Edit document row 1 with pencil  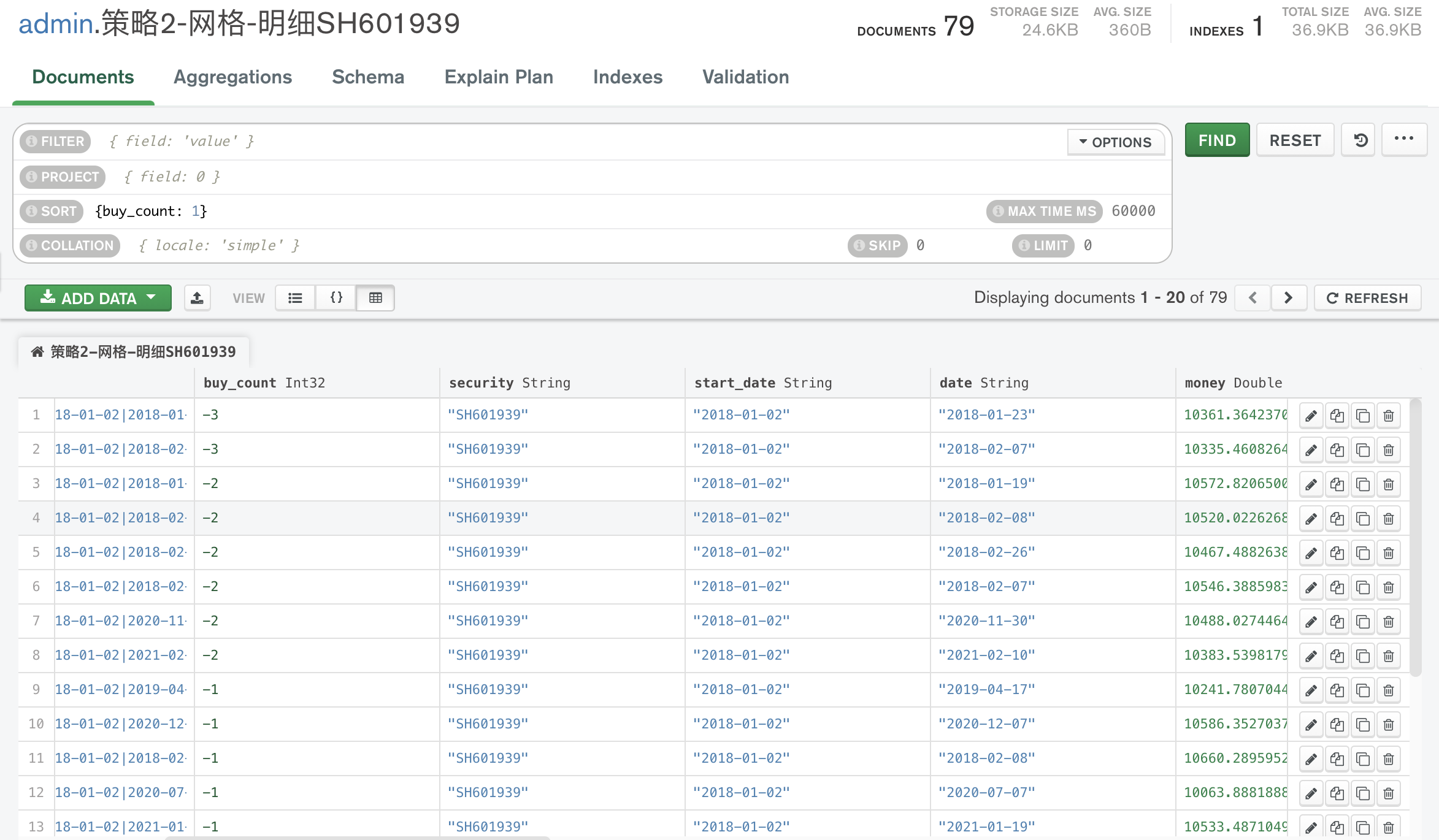pos(1311,416)
